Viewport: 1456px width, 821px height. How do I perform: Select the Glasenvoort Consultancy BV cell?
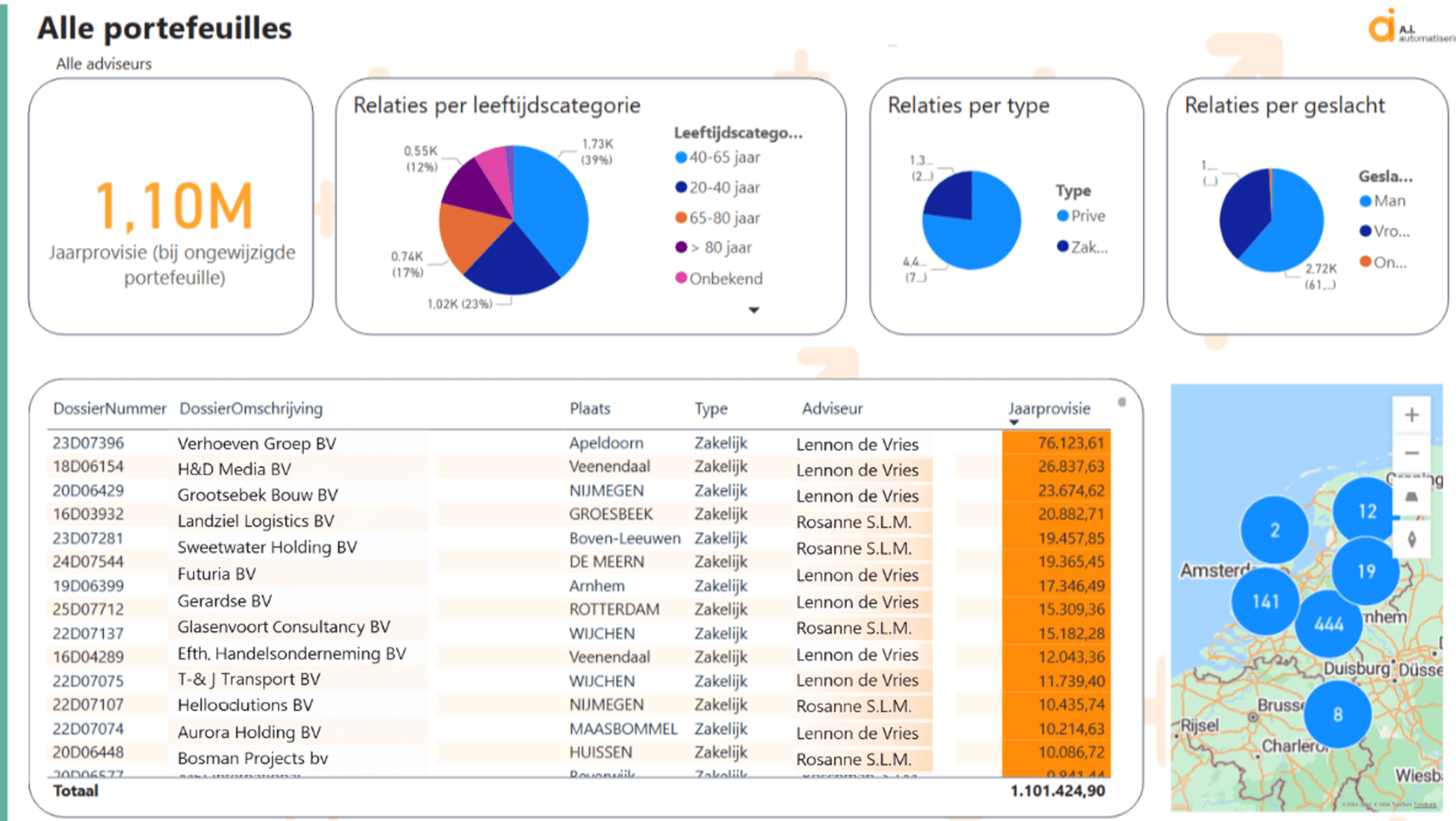point(284,627)
